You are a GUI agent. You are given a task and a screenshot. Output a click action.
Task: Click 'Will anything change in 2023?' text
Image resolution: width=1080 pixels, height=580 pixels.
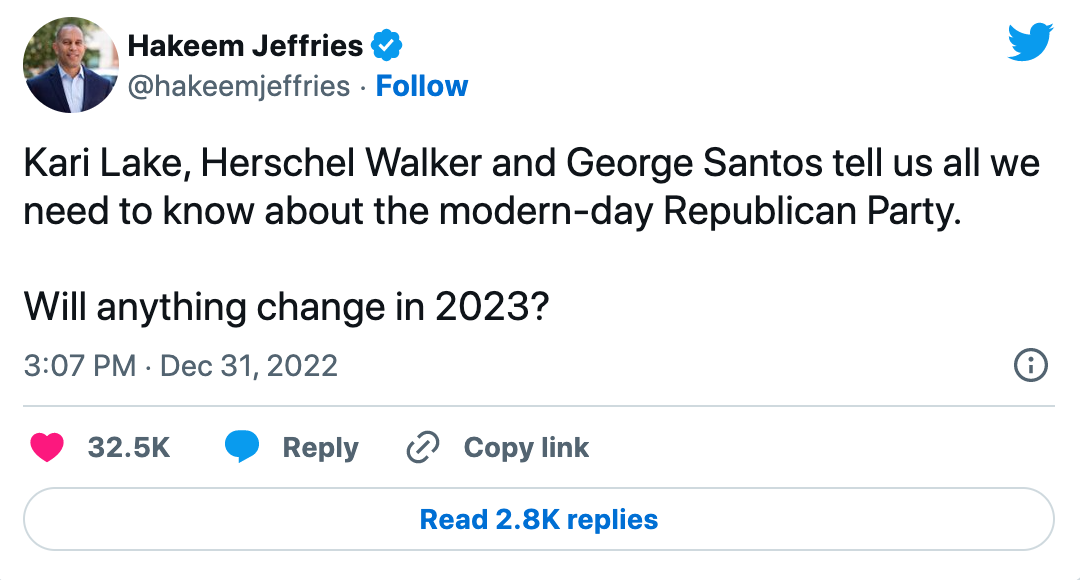tap(284, 308)
